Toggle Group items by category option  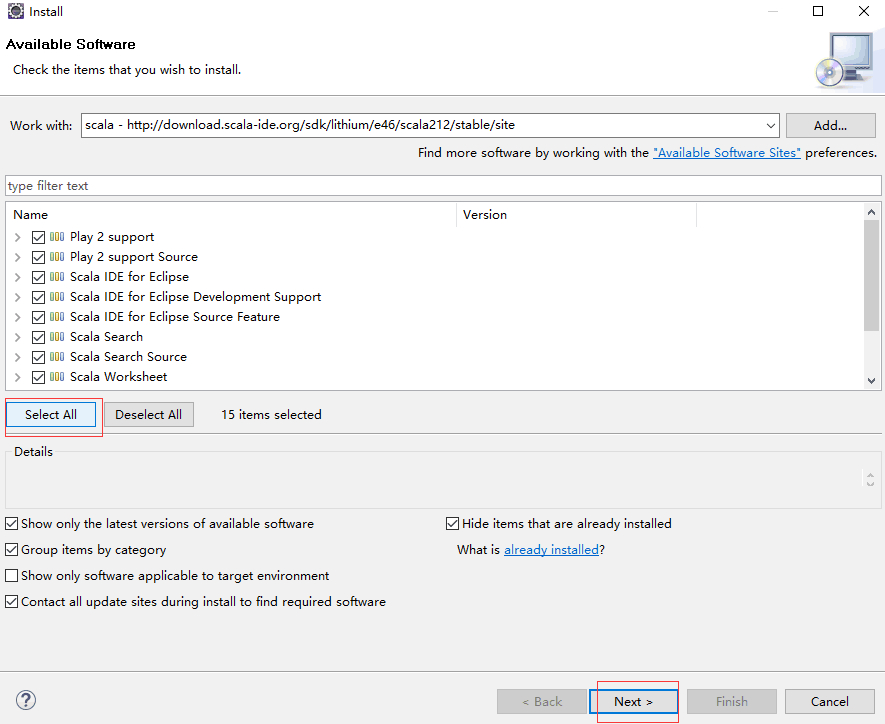point(11,550)
